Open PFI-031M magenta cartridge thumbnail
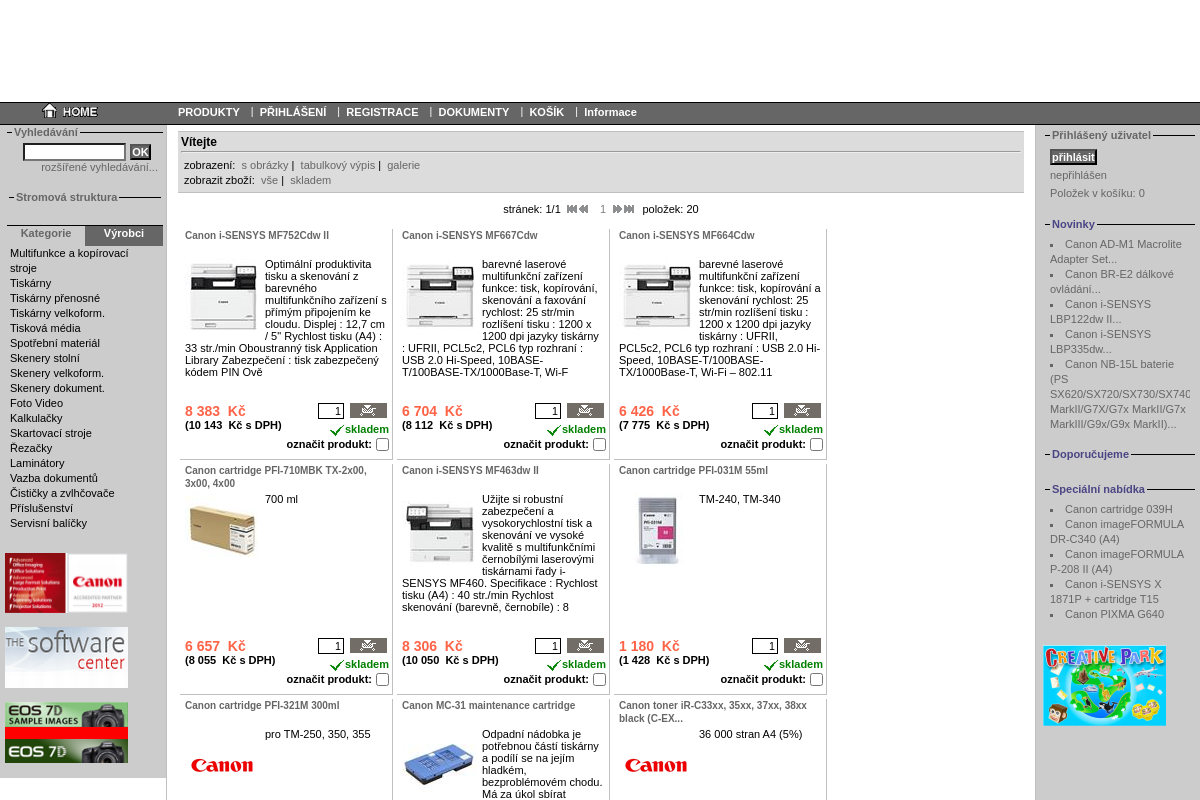The width and height of the screenshot is (1200, 800). (657, 531)
